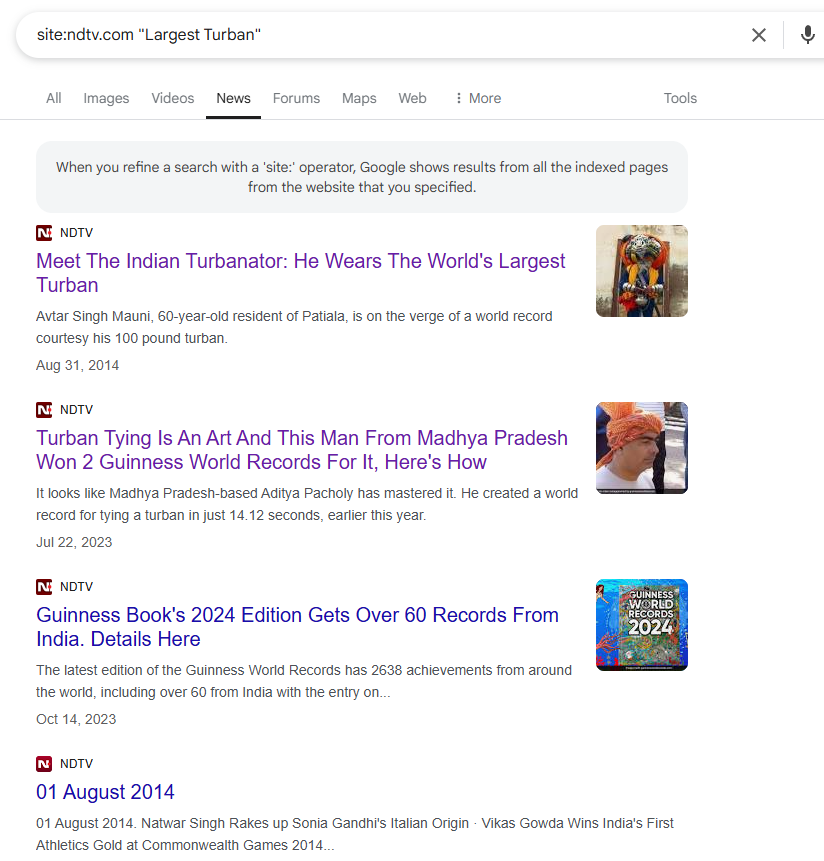Click the 'site:' operator info notice
Image resolution: width=824 pixels, height=861 pixels.
[362, 177]
